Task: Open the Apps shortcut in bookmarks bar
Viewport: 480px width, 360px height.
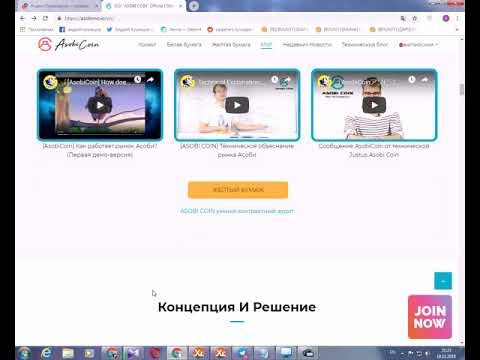Action: 37,29
